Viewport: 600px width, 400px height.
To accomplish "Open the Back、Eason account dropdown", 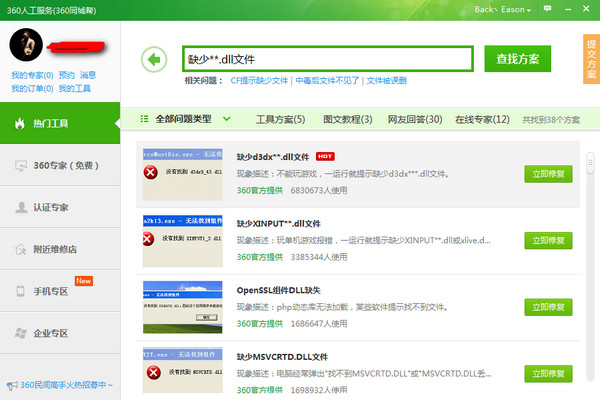I will click(x=502, y=9).
